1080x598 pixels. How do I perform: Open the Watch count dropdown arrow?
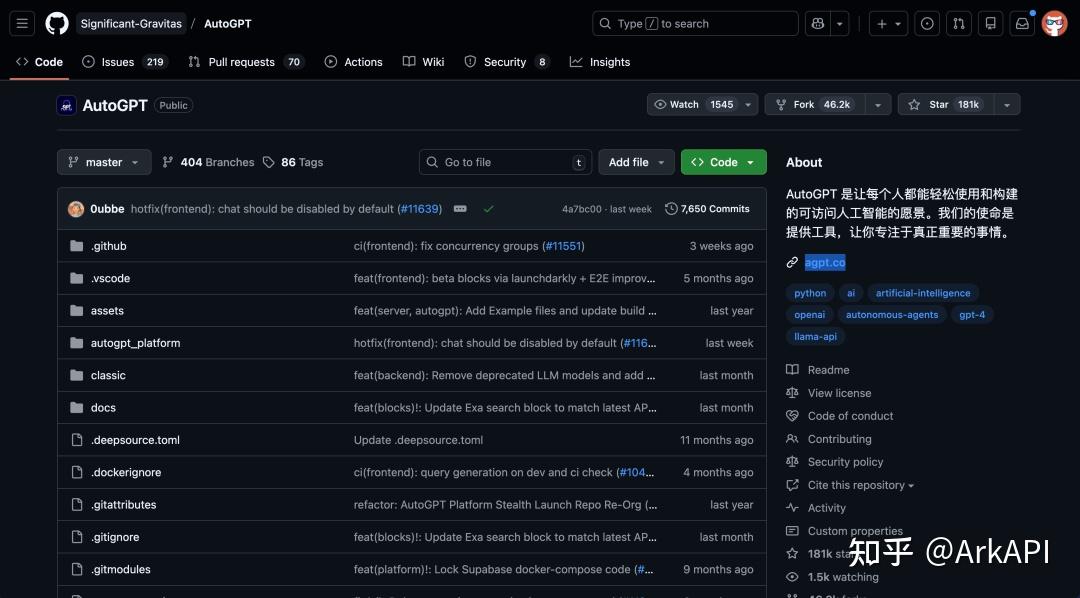[x=748, y=105]
